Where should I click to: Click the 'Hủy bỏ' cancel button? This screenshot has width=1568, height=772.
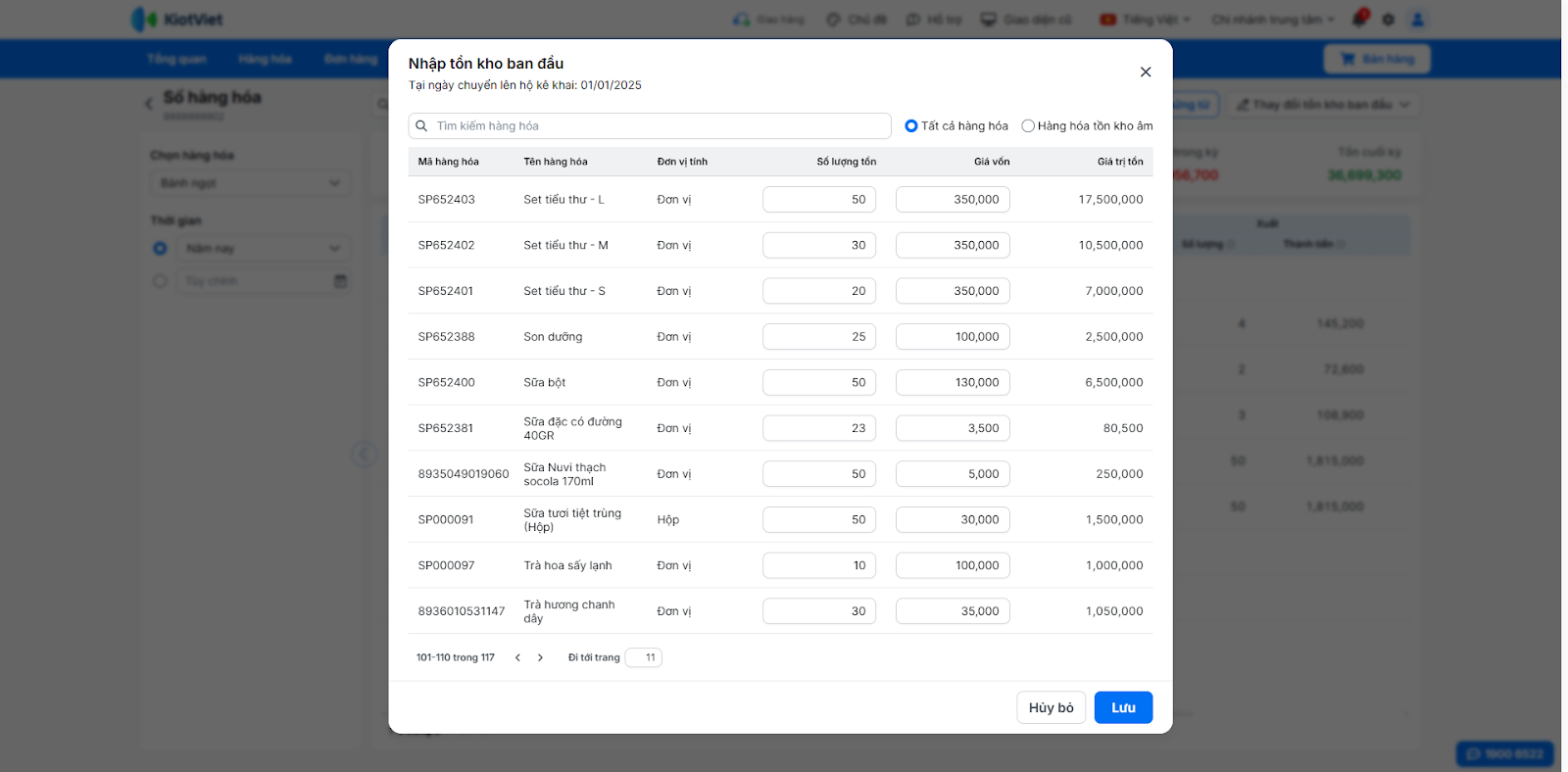[1051, 707]
